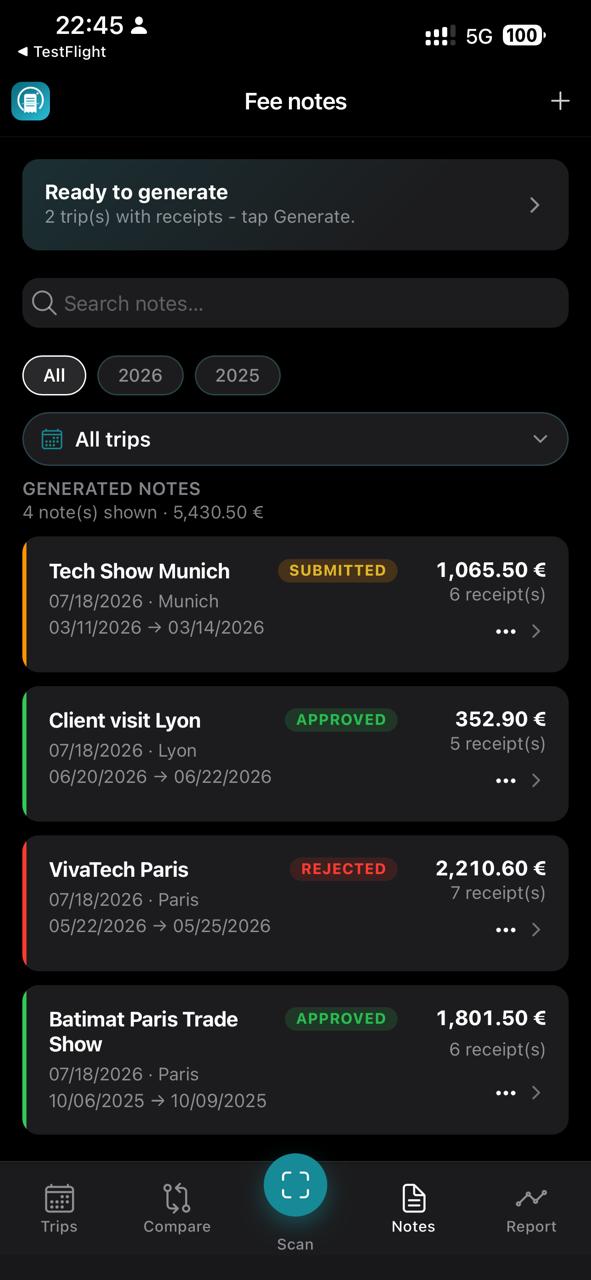Open the chevron on Batimat Paris Trade Show

click(x=536, y=1093)
